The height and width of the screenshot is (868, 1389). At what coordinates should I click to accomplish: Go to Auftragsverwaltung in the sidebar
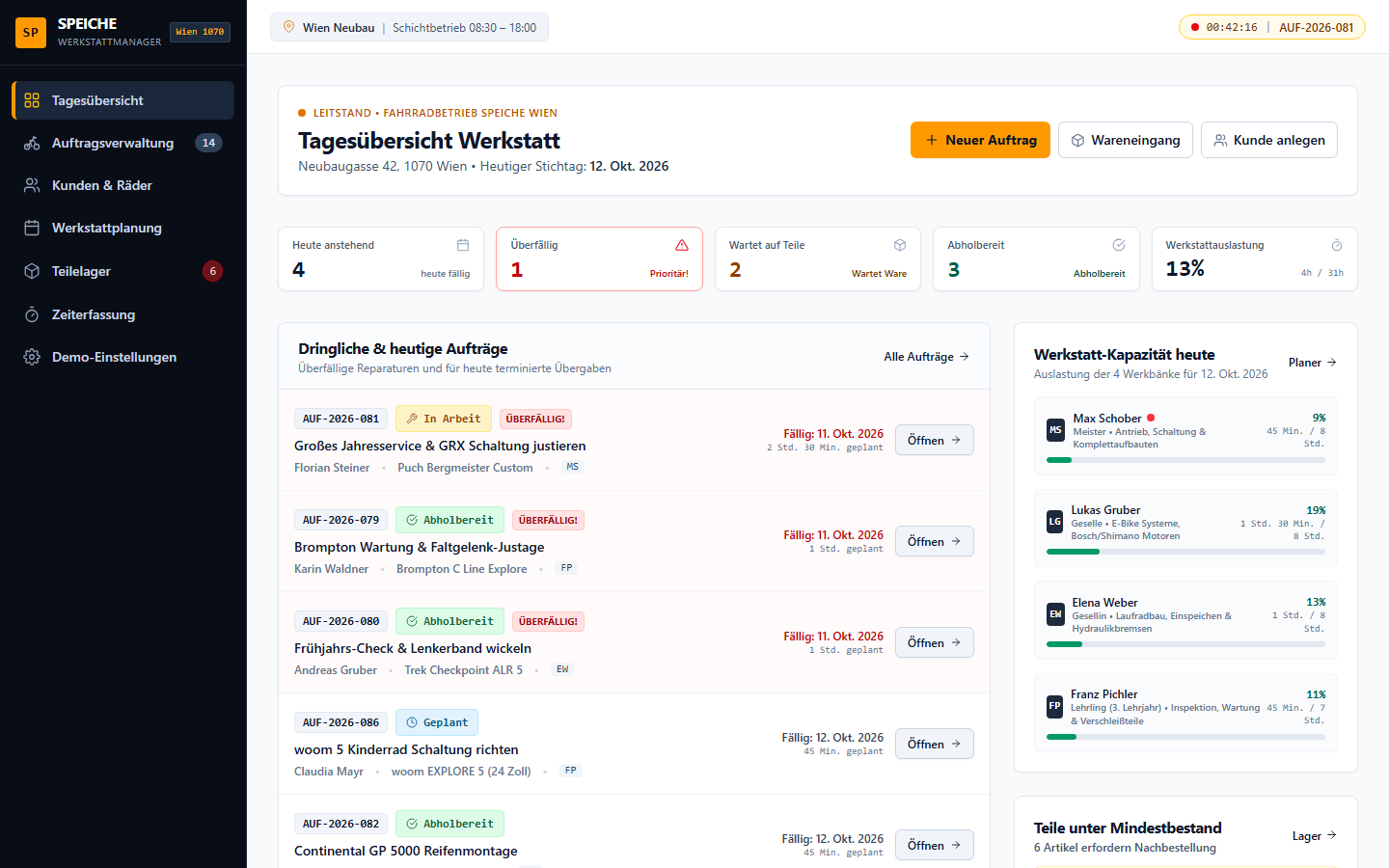[123, 143]
